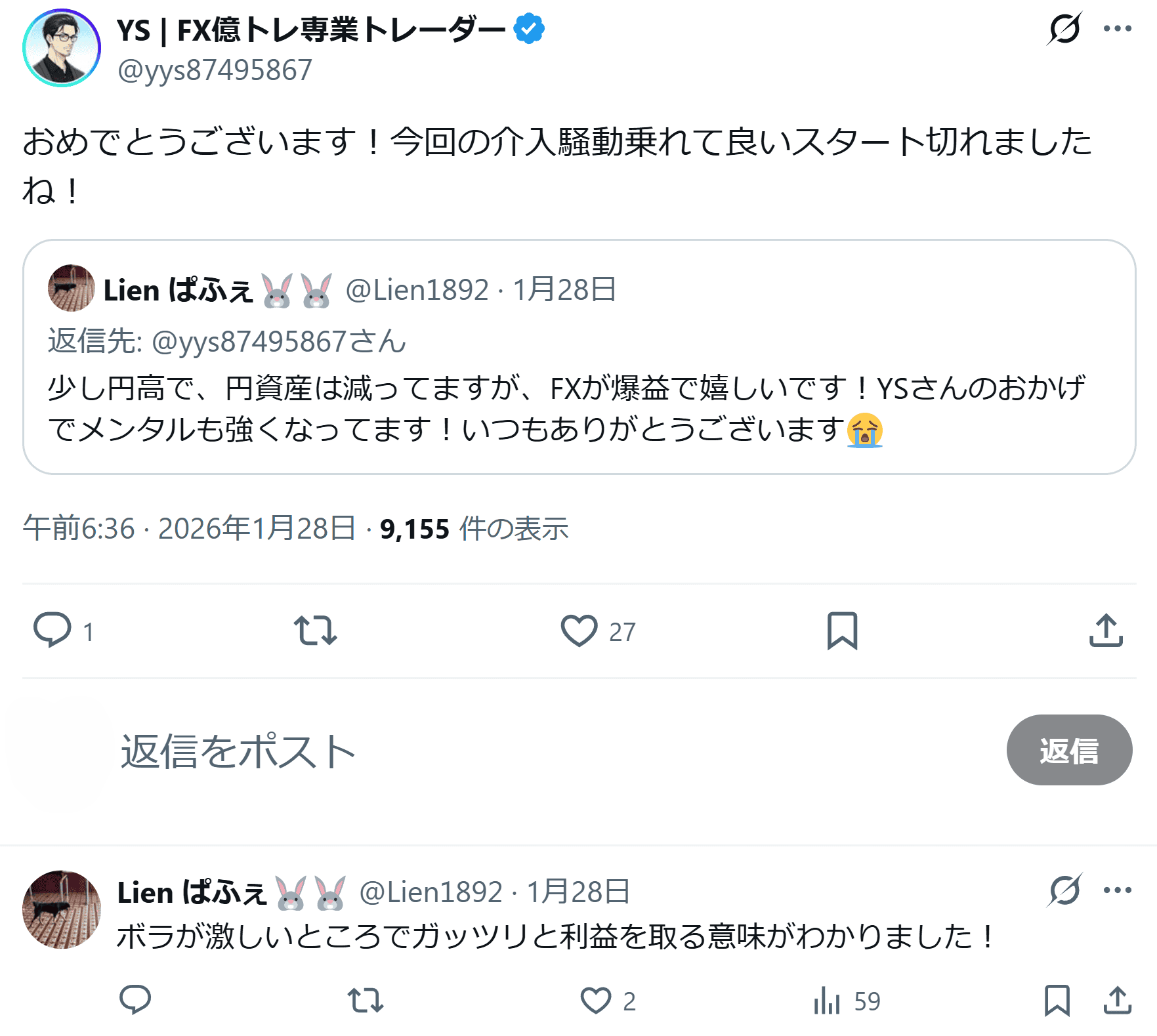Like Lien's reply with 2 likes
This screenshot has width=1157, height=1036.
[596, 1001]
